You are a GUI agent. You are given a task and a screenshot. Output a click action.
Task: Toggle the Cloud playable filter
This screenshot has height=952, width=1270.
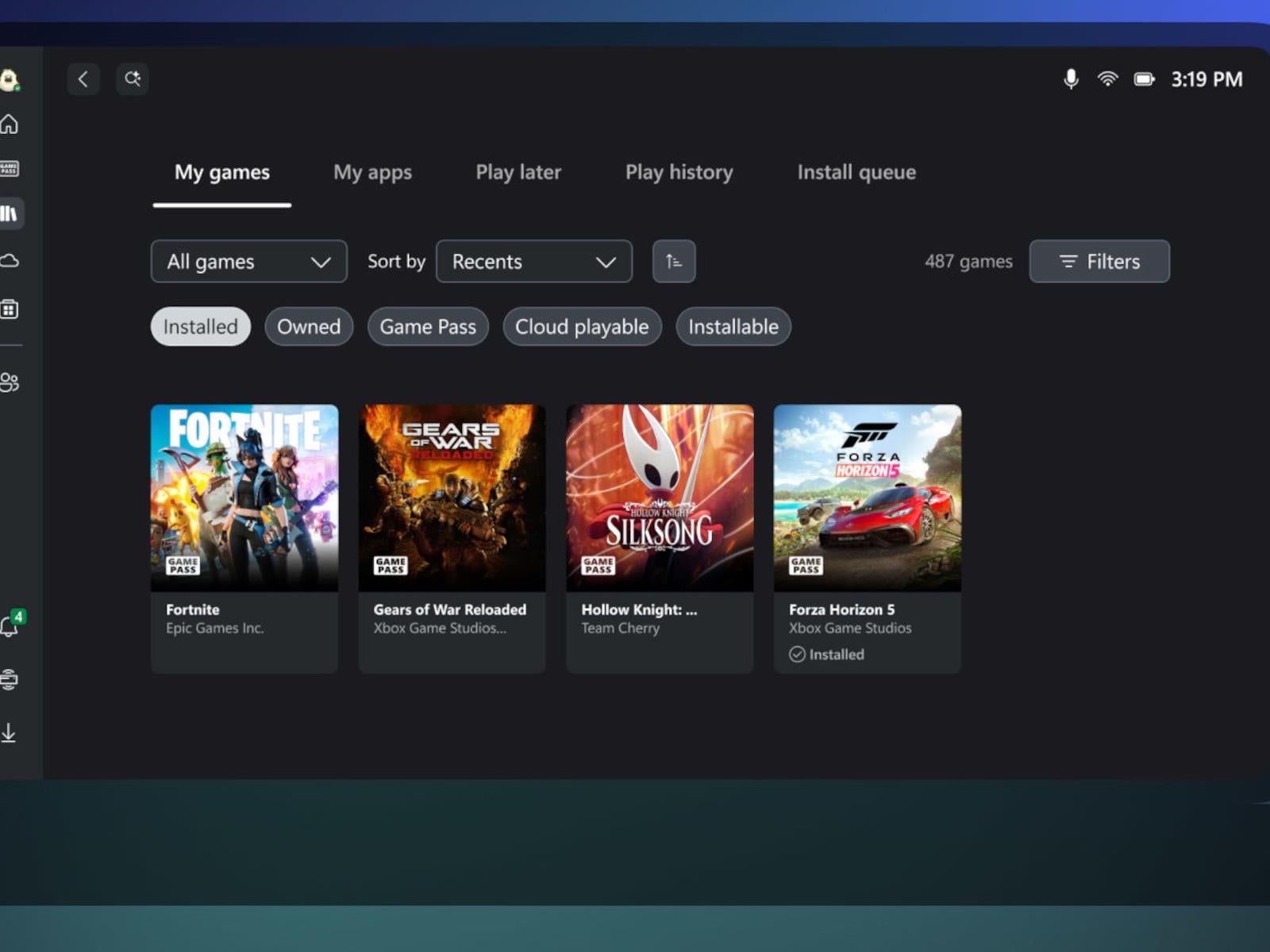(582, 326)
